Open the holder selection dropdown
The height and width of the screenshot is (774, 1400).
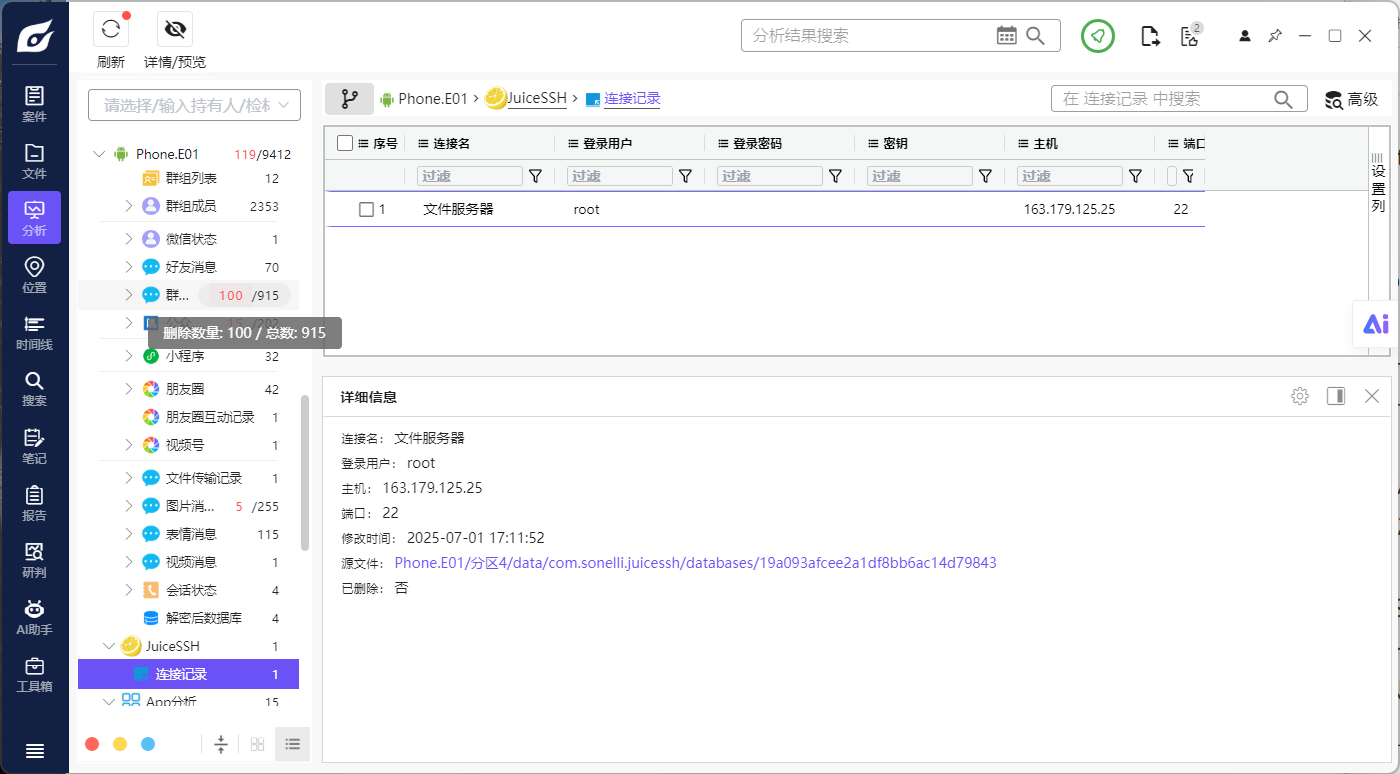(x=194, y=105)
